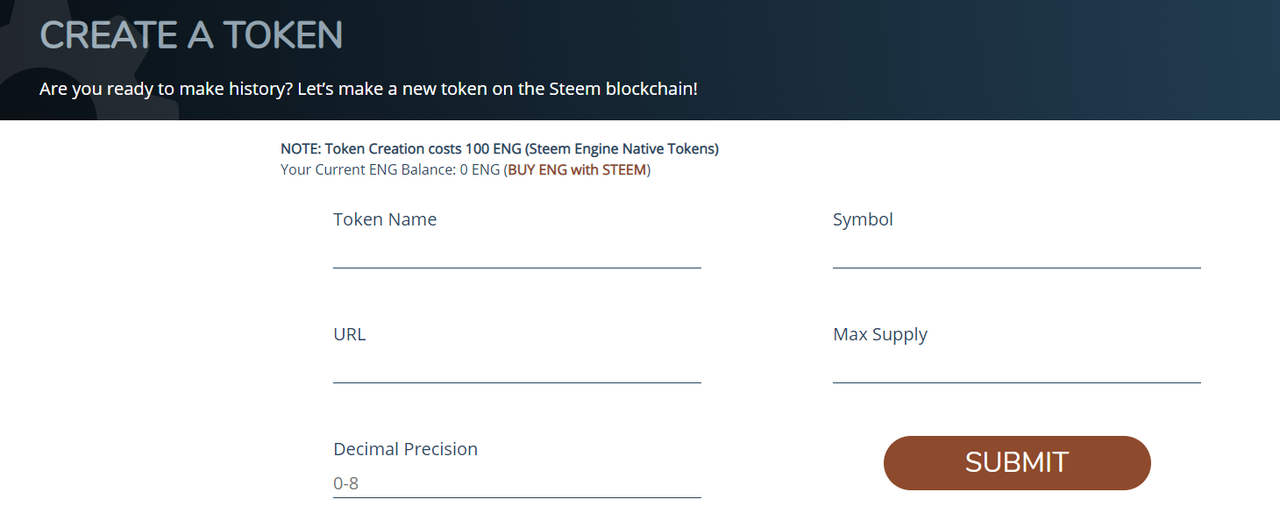Click the Token Creation cost note

coord(499,149)
